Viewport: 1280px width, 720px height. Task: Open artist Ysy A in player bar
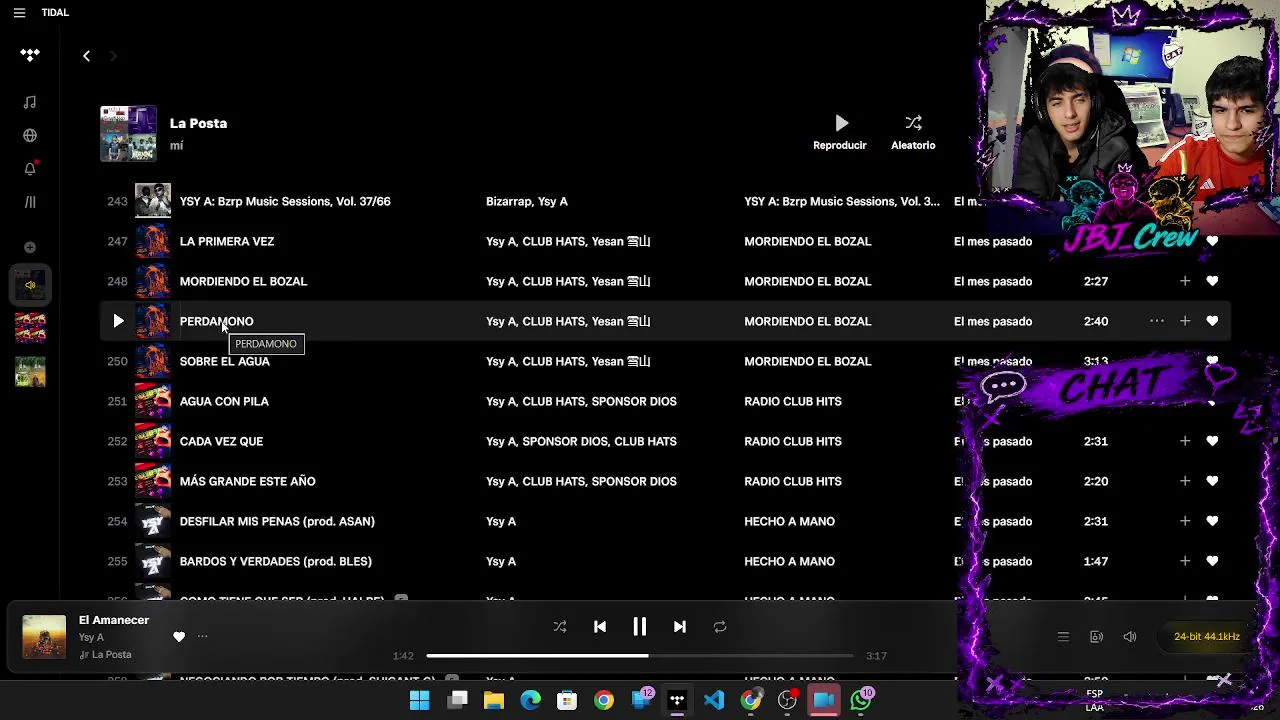click(91, 637)
